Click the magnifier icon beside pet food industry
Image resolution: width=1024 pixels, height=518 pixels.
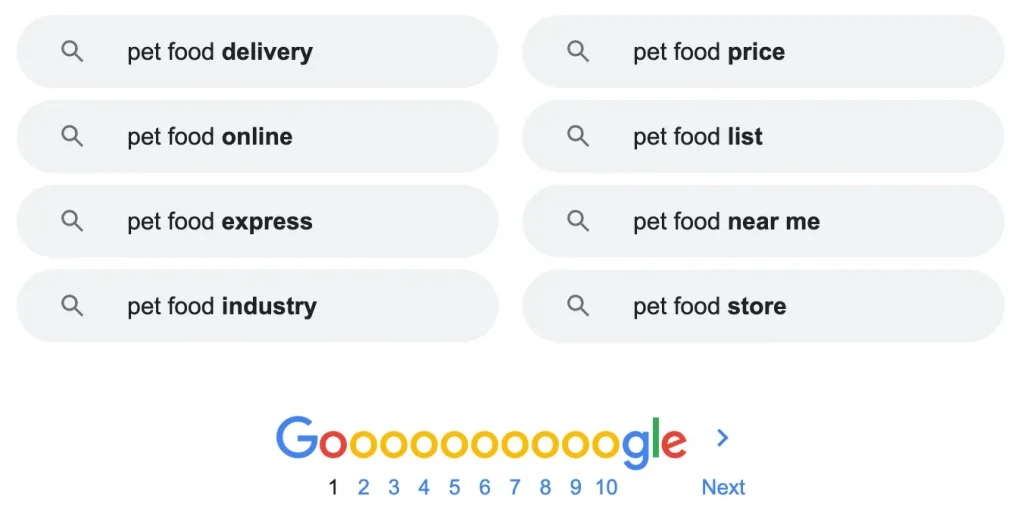coord(72,305)
